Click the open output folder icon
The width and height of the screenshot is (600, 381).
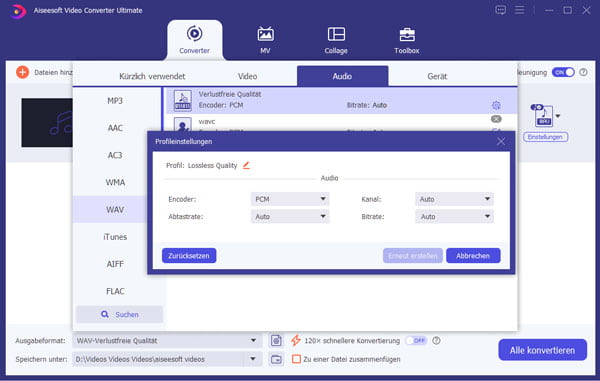click(276, 359)
